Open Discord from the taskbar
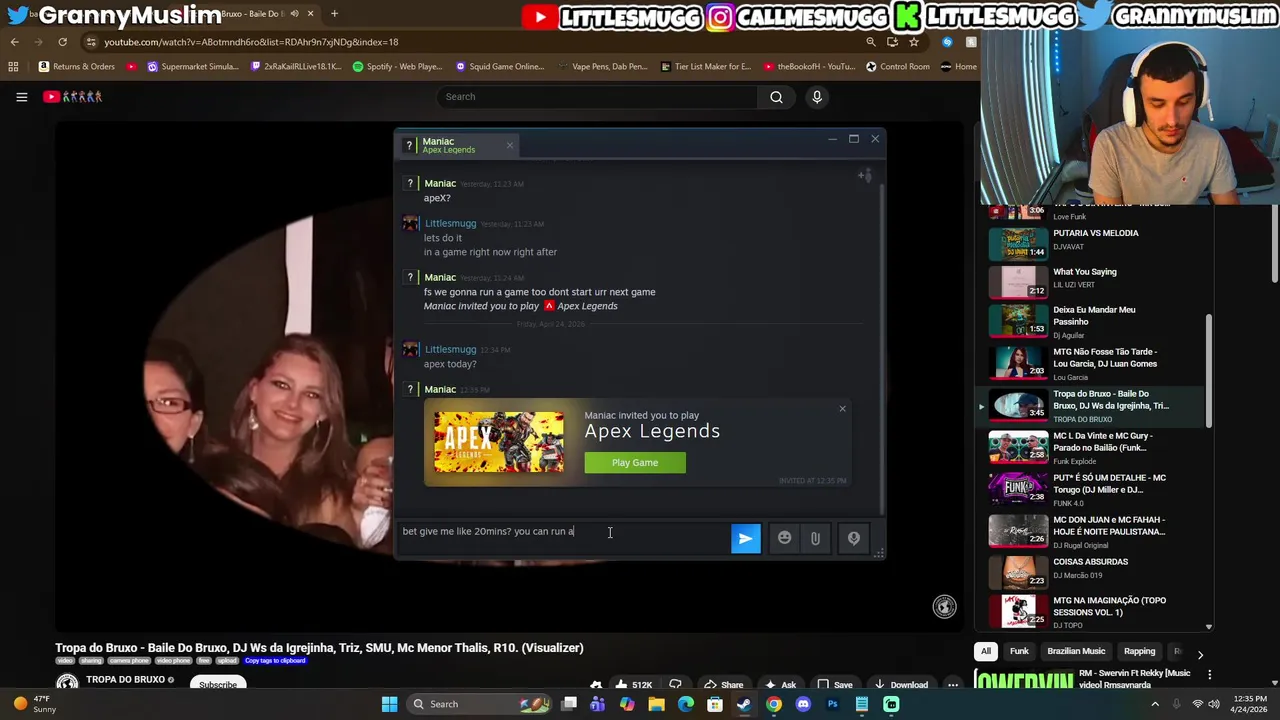The height and width of the screenshot is (720, 1280). (803, 704)
